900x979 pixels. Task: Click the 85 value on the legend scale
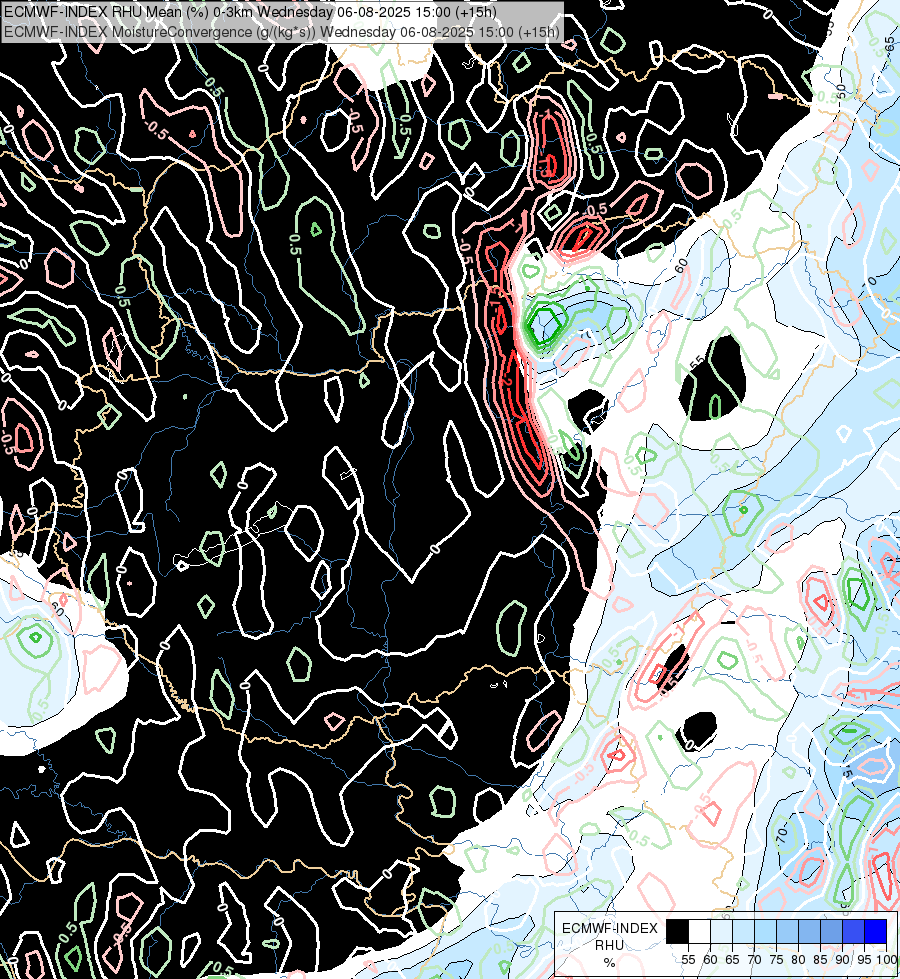[x=820, y=960]
